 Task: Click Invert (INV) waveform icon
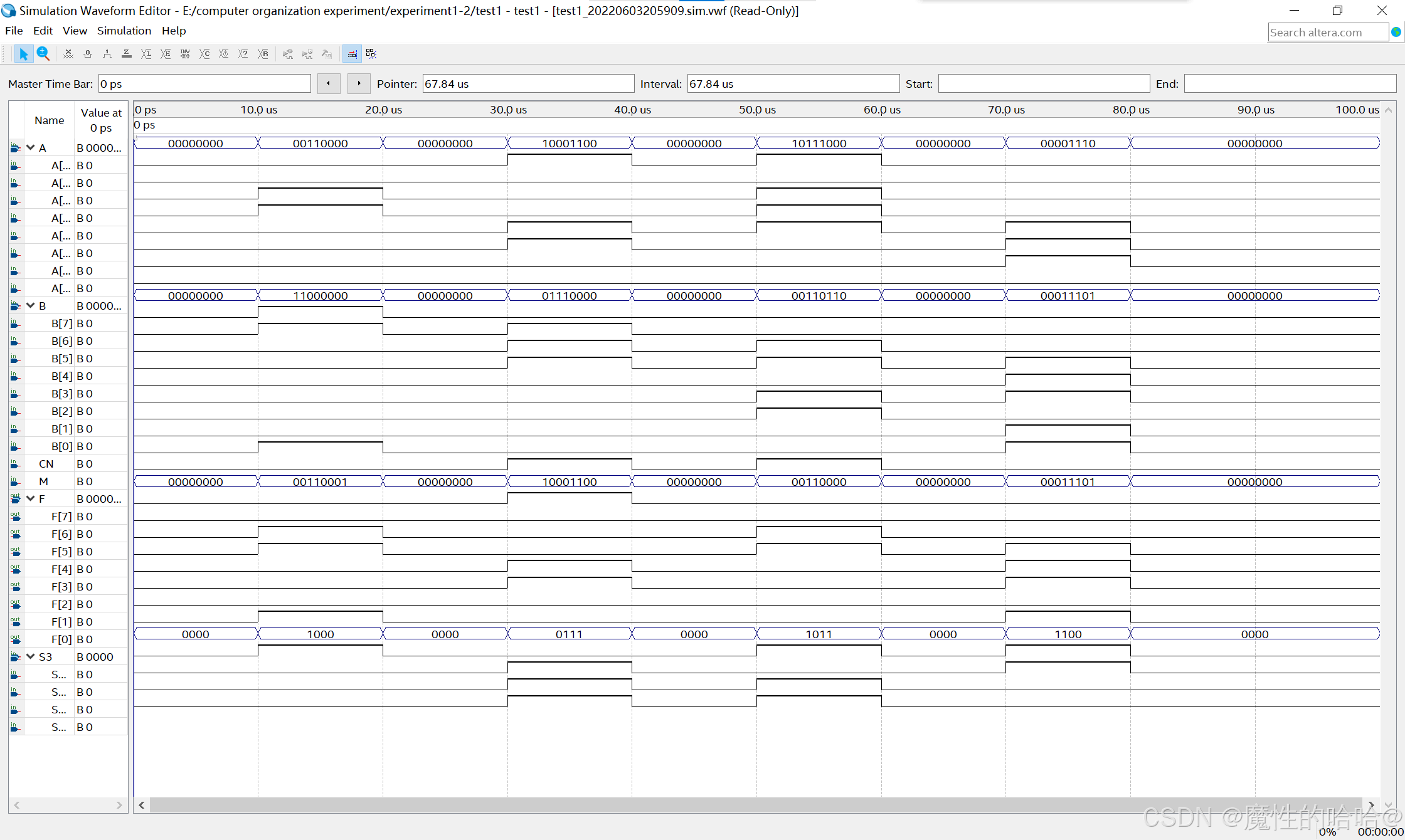coord(185,54)
